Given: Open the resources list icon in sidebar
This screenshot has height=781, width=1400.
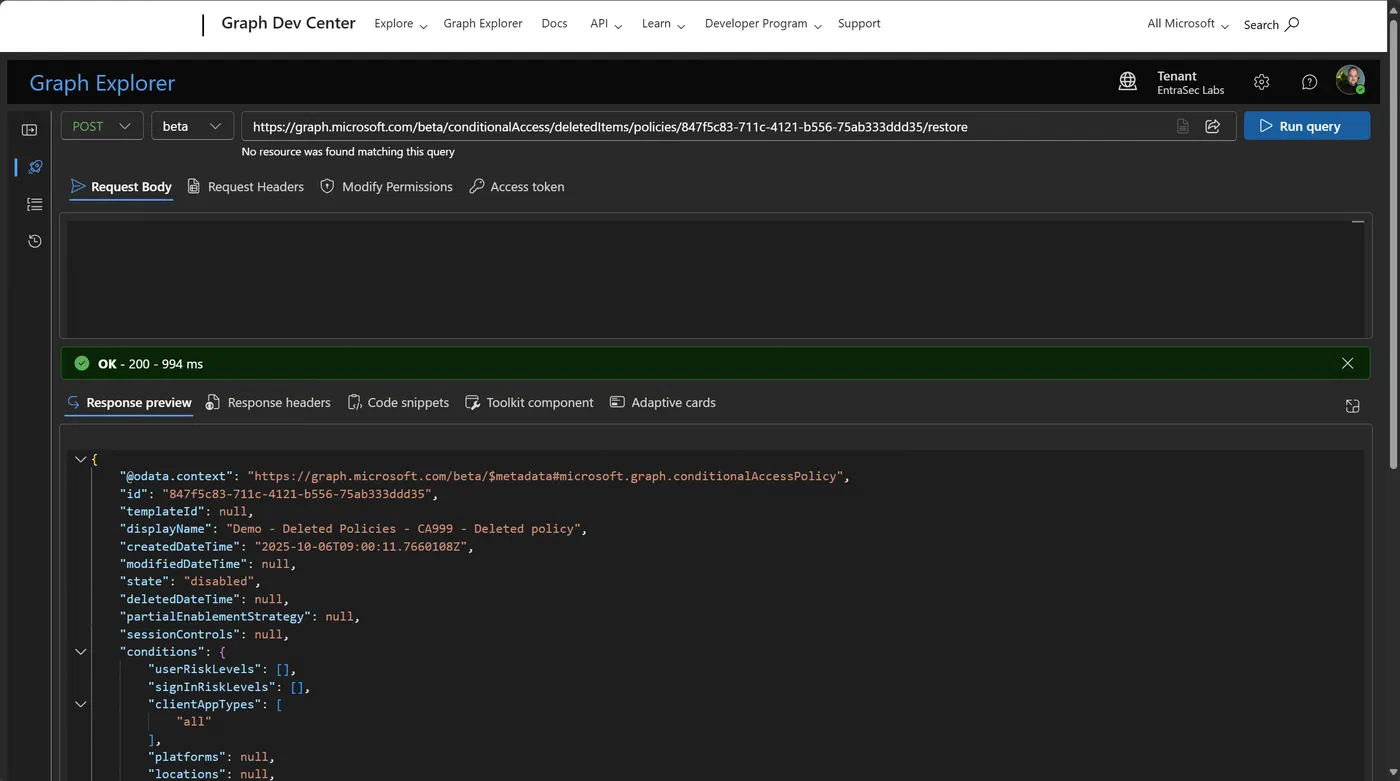Looking at the screenshot, I should click(35, 204).
